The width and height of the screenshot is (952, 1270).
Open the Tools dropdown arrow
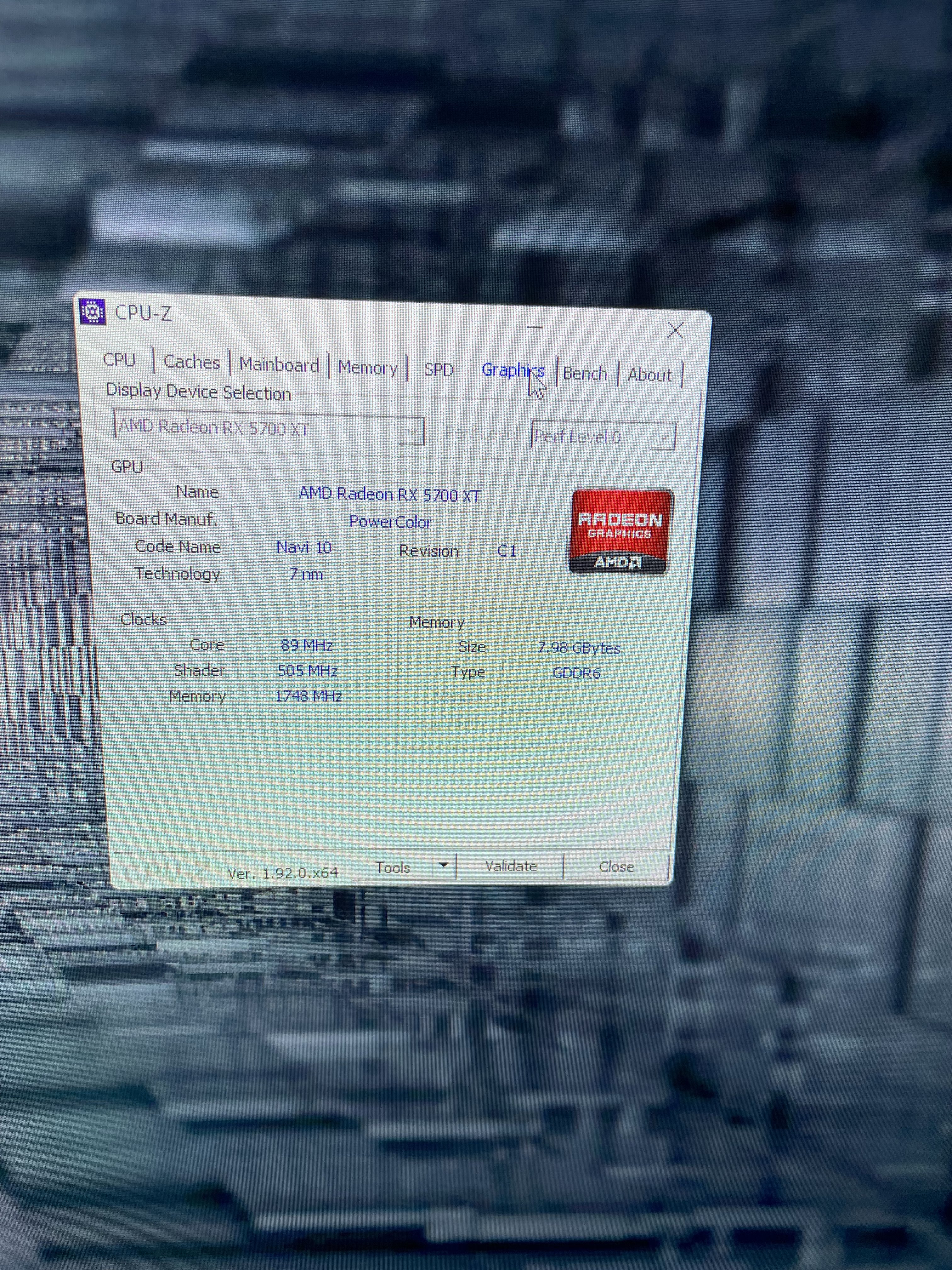(444, 865)
